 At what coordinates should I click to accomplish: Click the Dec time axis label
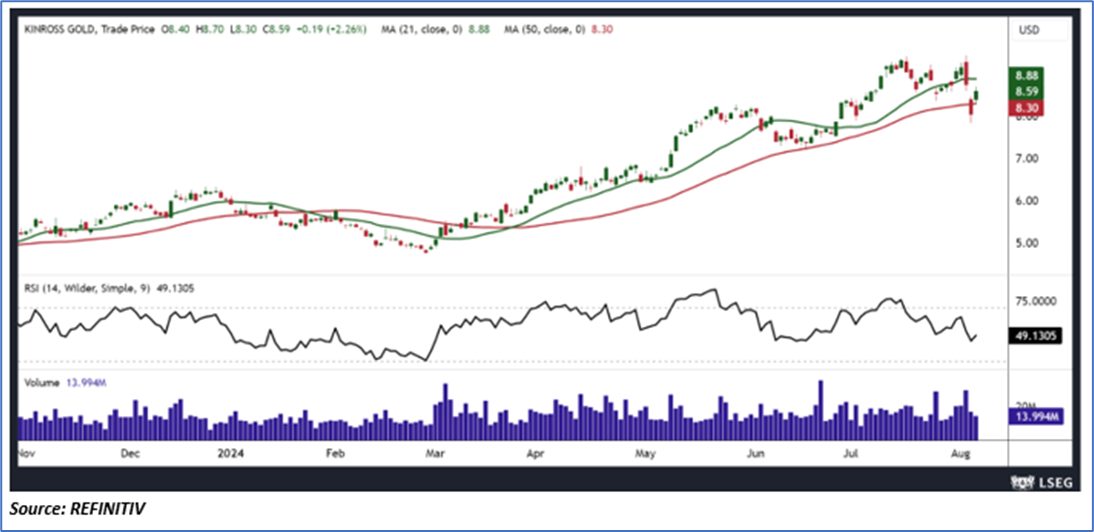pos(130,454)
